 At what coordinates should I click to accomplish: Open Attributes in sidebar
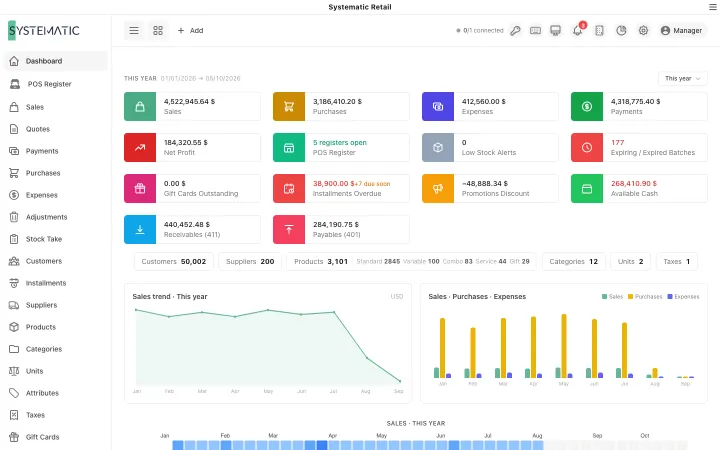pos(56,394)
